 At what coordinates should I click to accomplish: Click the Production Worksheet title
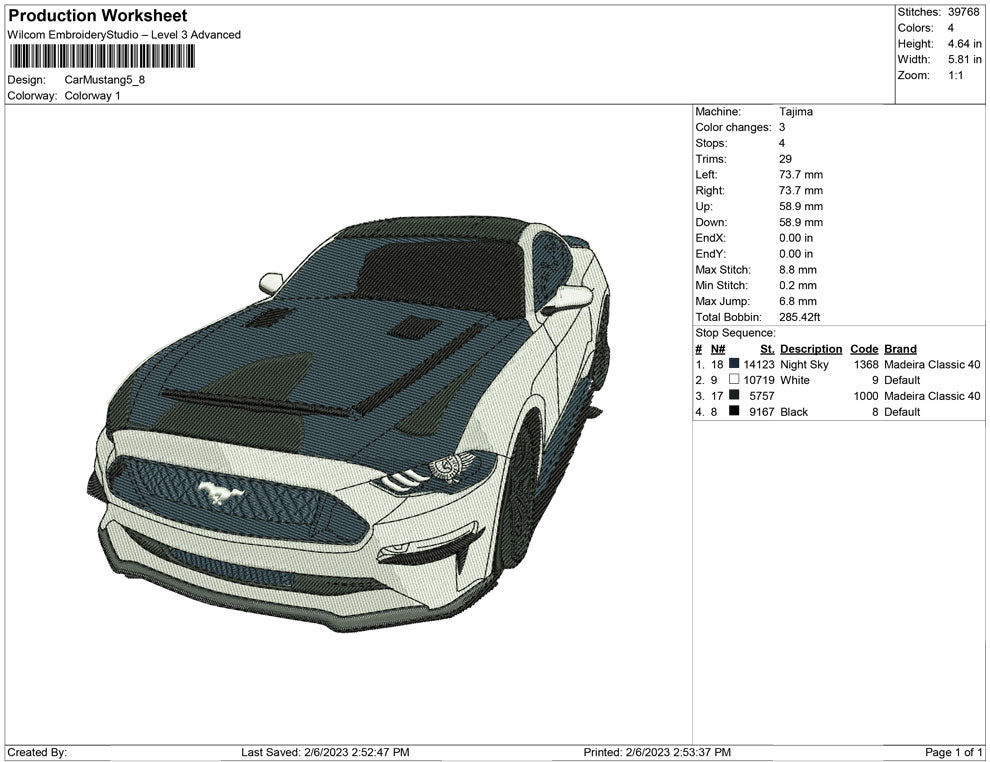(x=97, y=16)
